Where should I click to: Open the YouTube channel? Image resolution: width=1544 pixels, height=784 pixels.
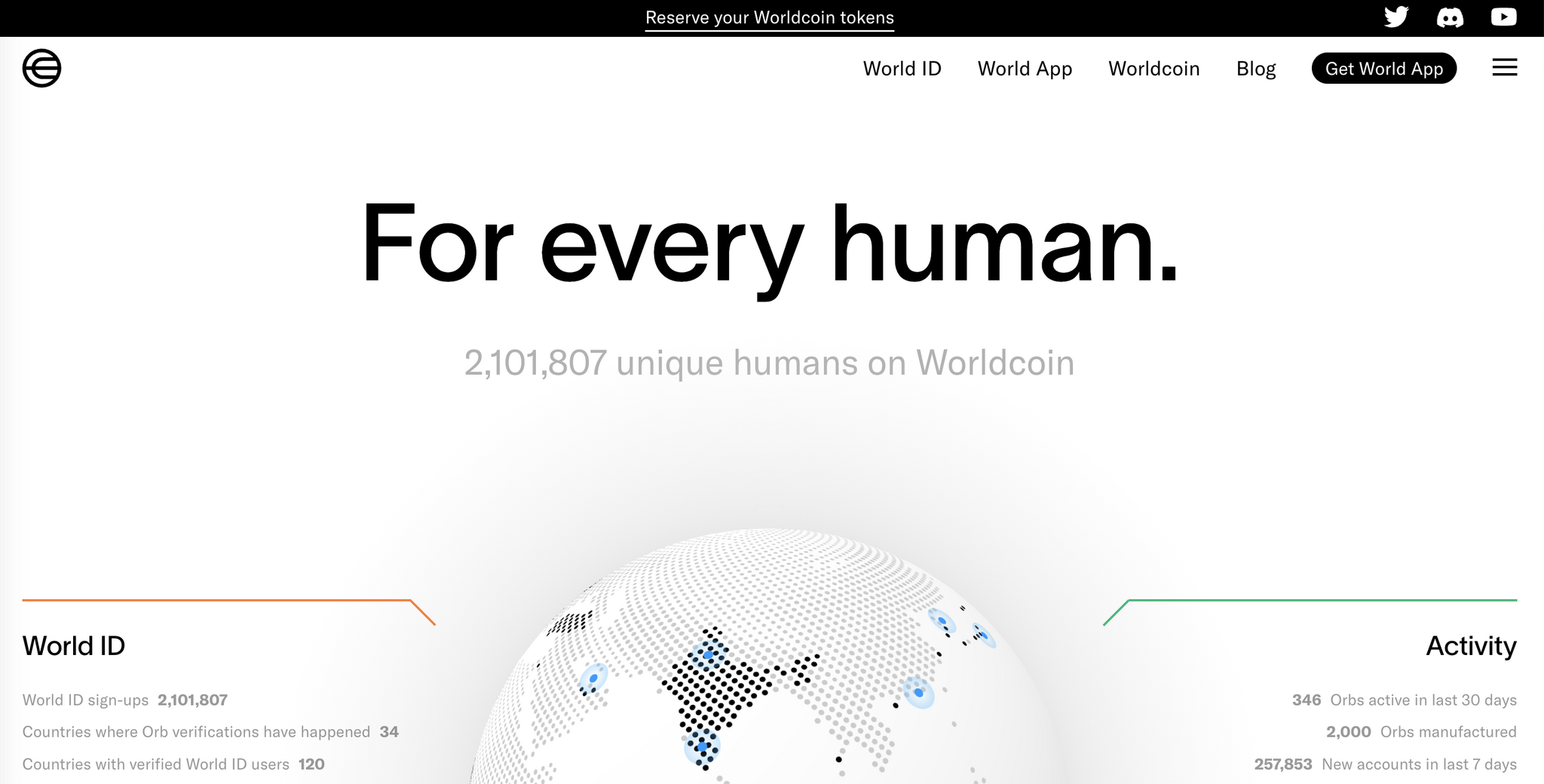[1503, 17]
